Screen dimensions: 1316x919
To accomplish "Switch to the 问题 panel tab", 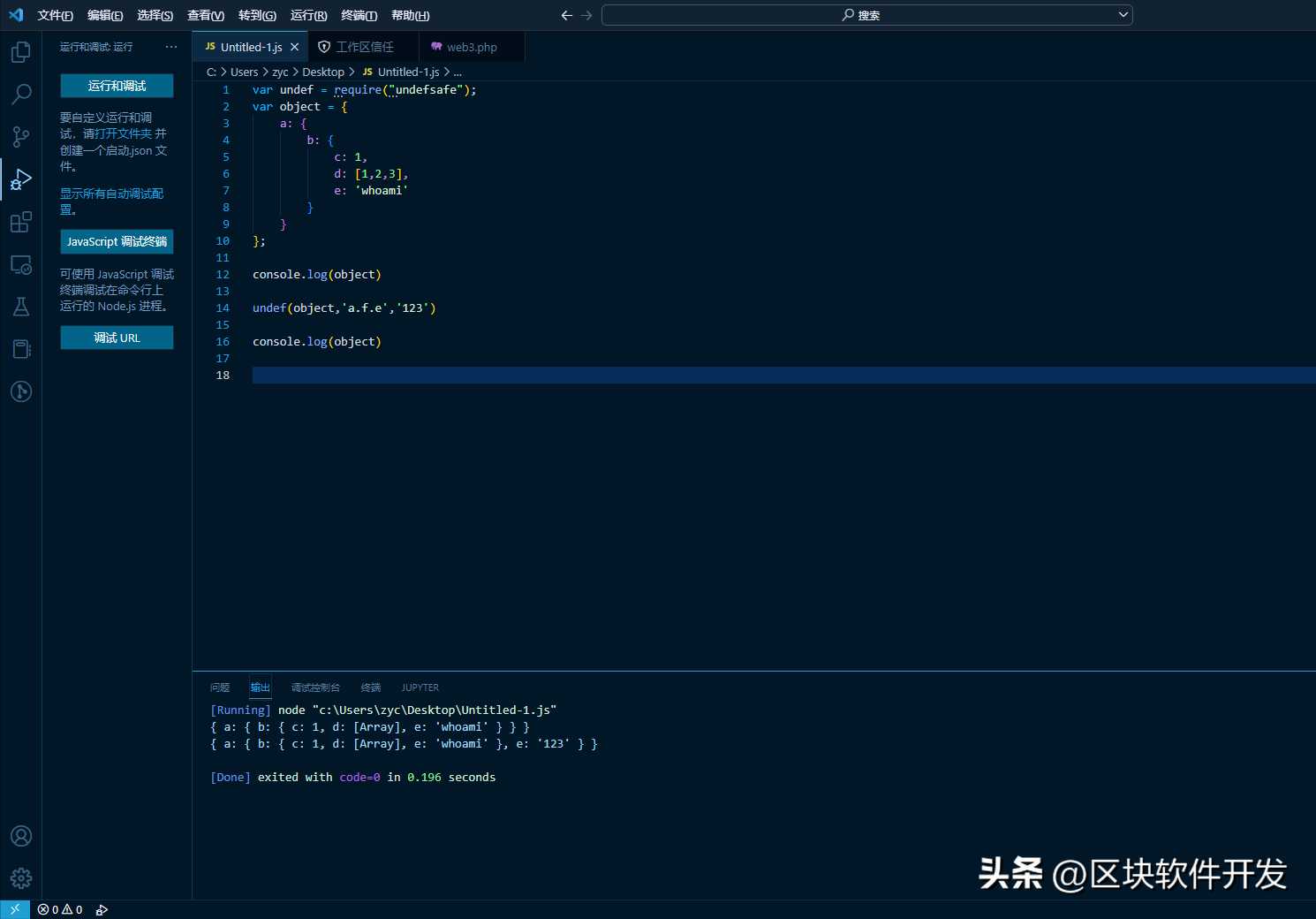I will point(220,687).
